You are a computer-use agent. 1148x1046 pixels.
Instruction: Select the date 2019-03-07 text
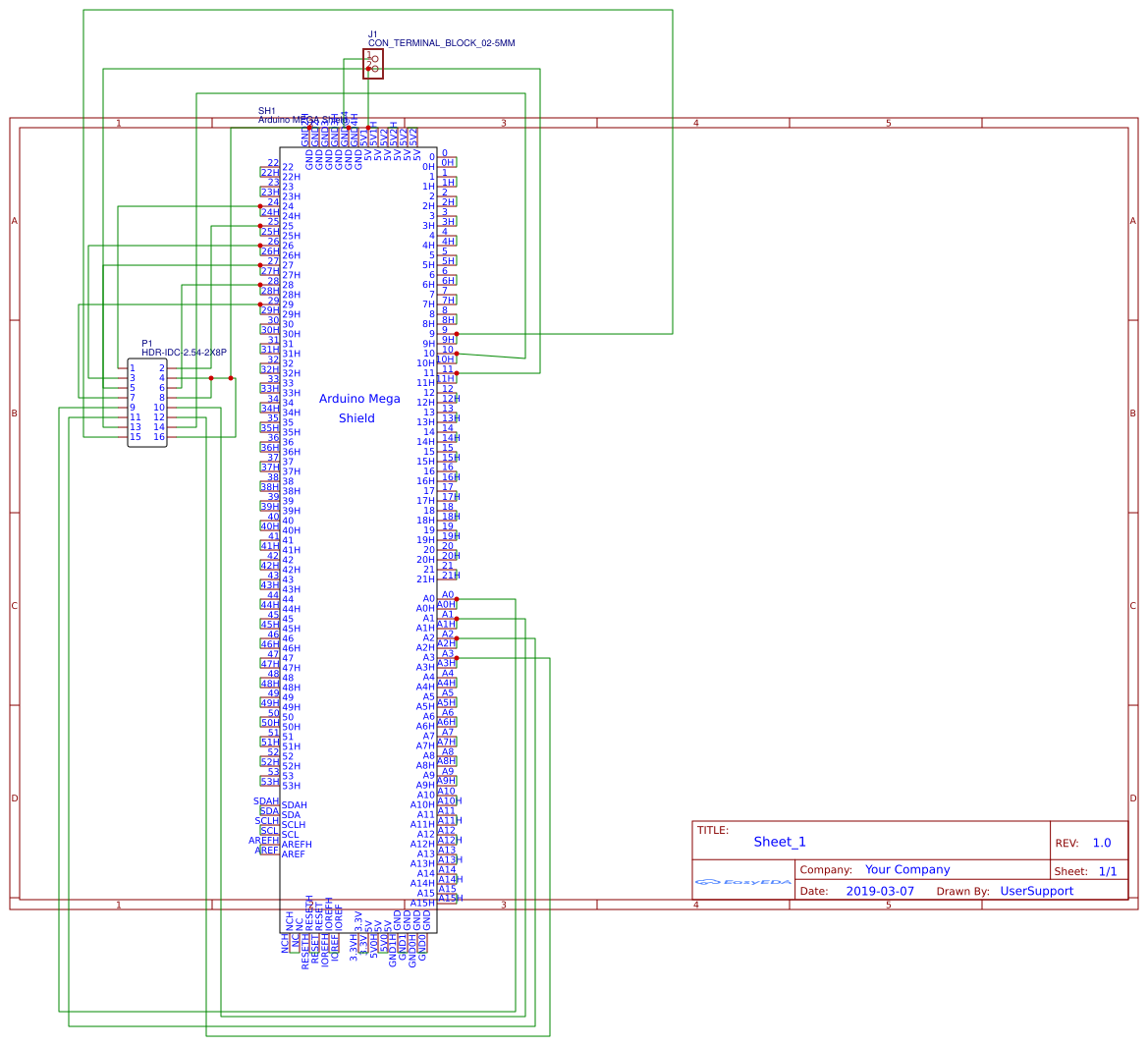coord(880,891)
